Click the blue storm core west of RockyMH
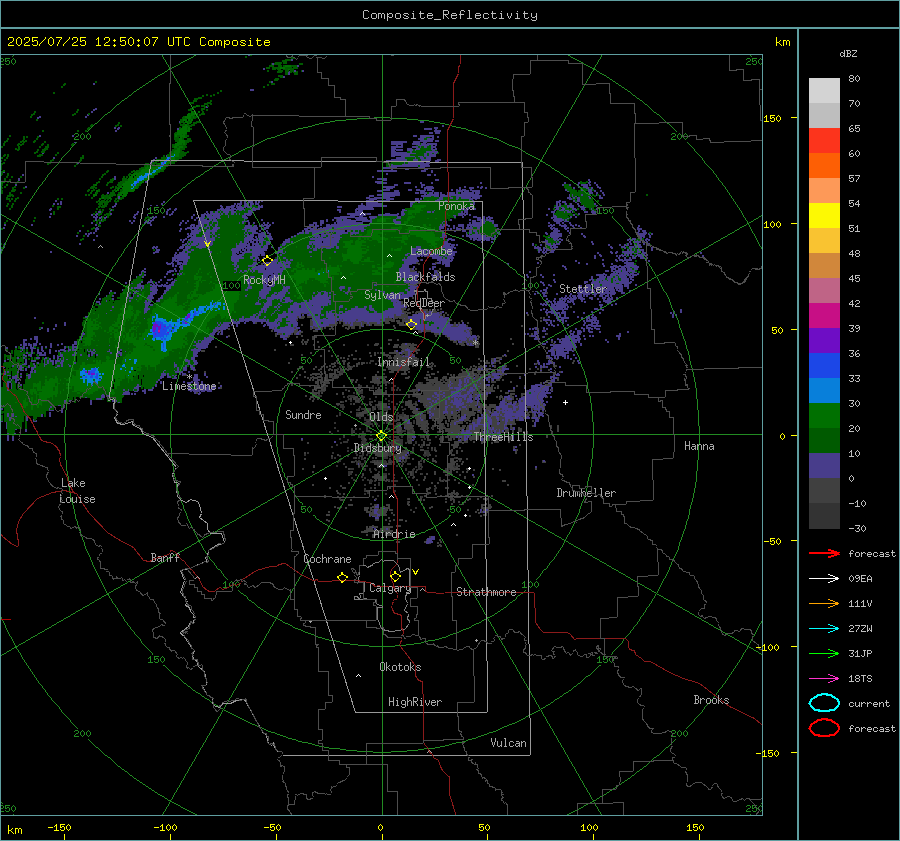 tap(161, 329)
